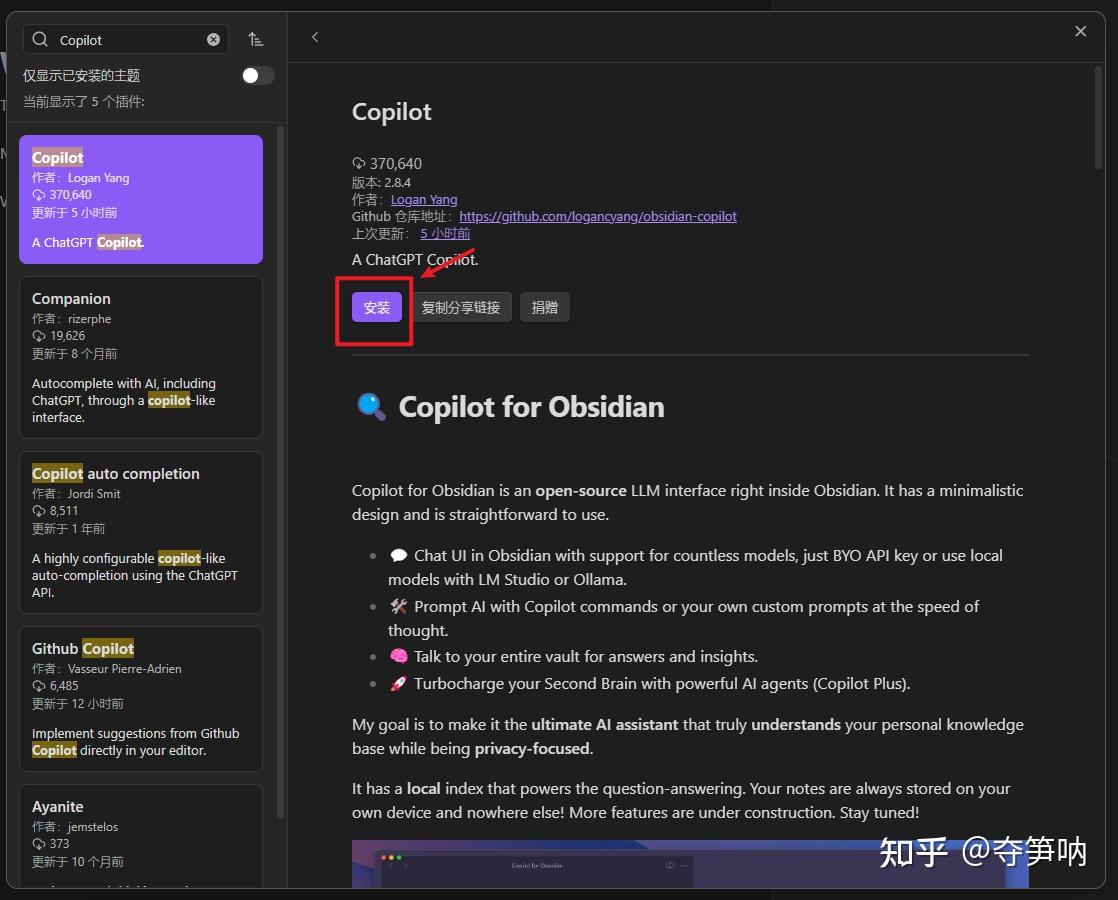Select the Copilot auto completion plugin
Image resolution: width=1118 pixels, height=900 pixels.
140,532
